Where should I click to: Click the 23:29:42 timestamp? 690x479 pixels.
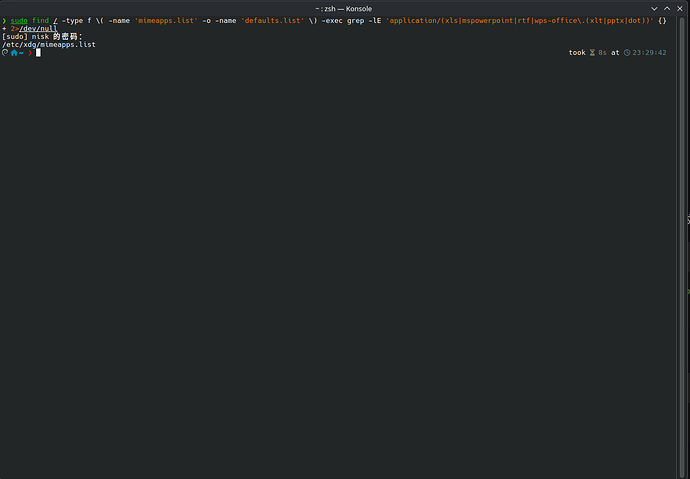click(650, 53)
